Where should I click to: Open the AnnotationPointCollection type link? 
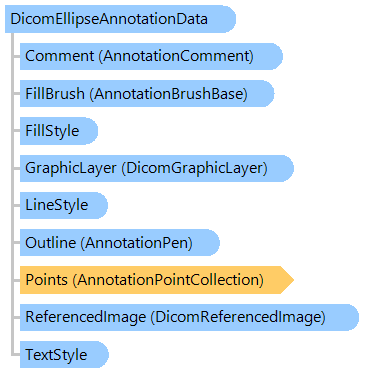coord(168,280)
